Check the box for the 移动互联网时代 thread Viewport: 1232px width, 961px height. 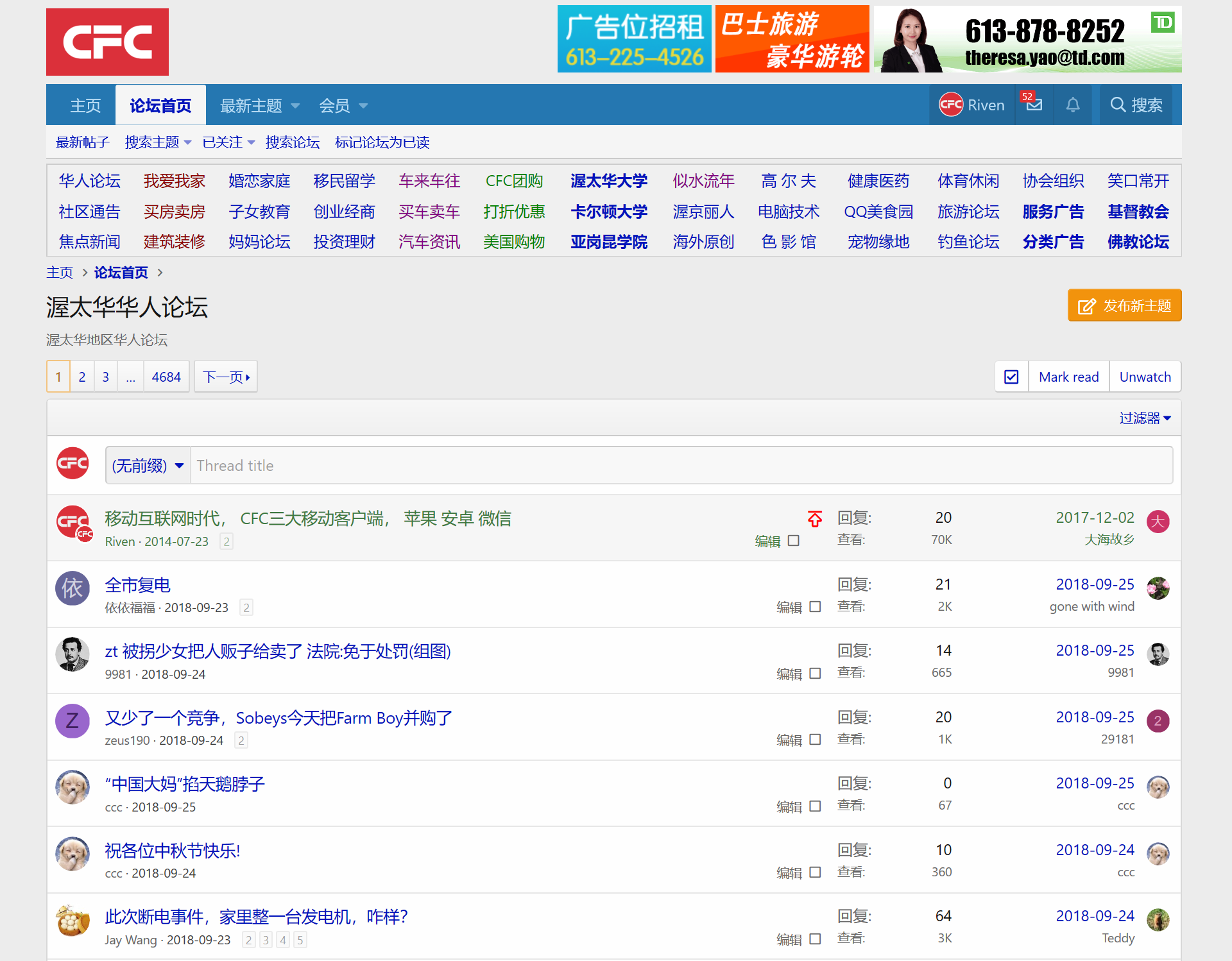click(794, 541)
